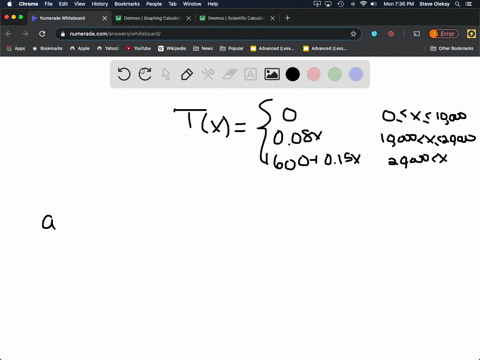Viewport: 480px width, 360px height.
Task: Open Spotlight search in menu bar
Action: [x=458, y=4]
